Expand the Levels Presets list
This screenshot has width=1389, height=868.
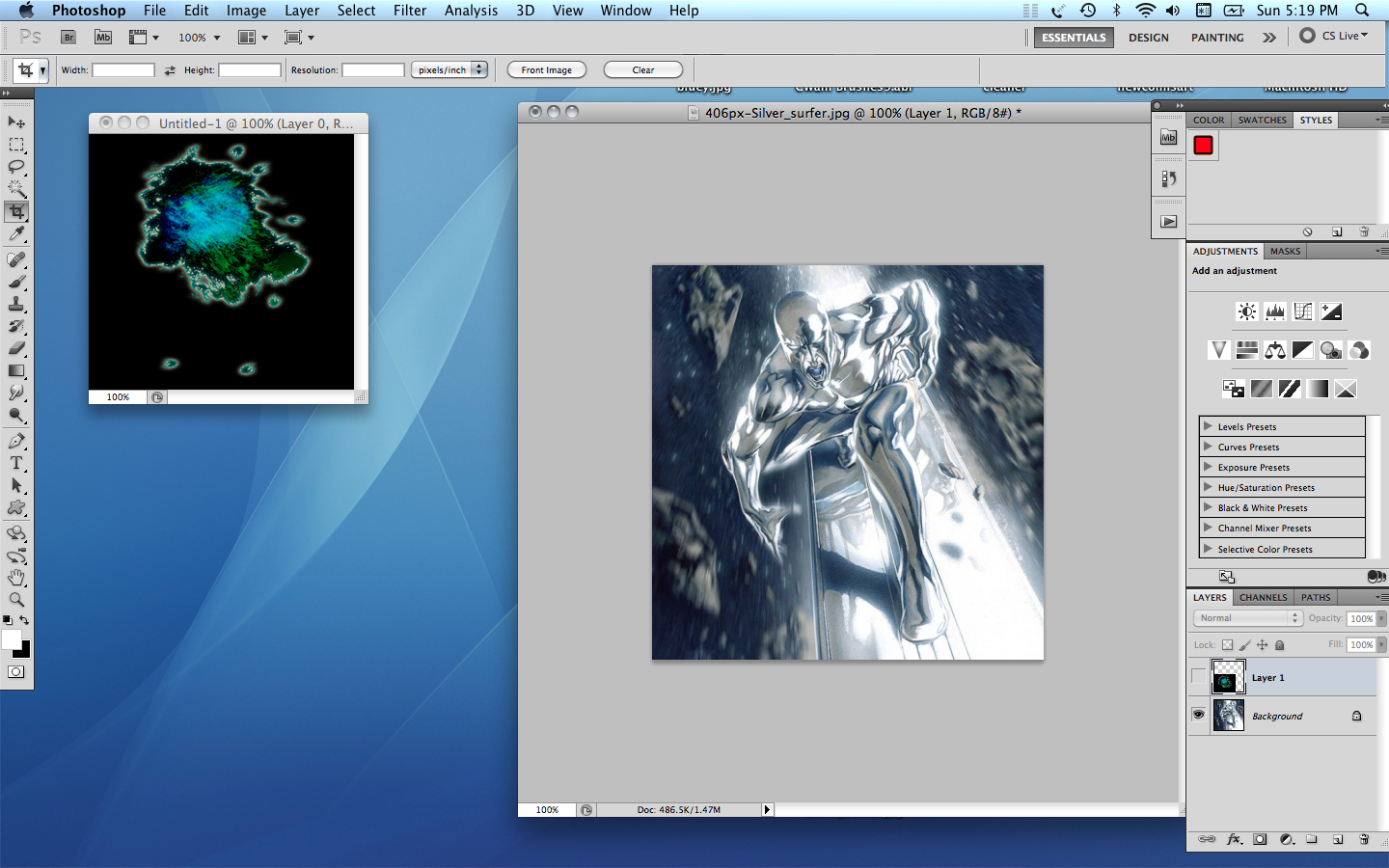(x=1242, y=425)
